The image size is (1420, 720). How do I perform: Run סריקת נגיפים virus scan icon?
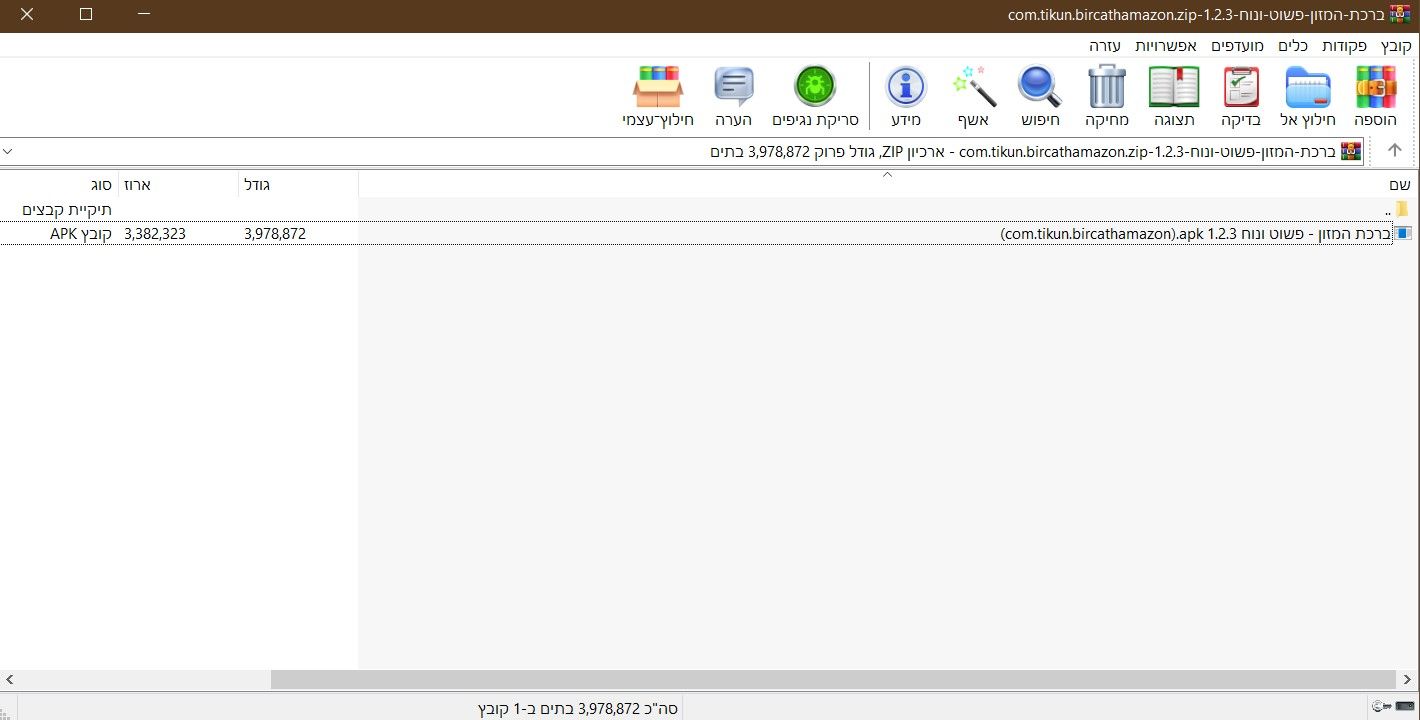815,88
